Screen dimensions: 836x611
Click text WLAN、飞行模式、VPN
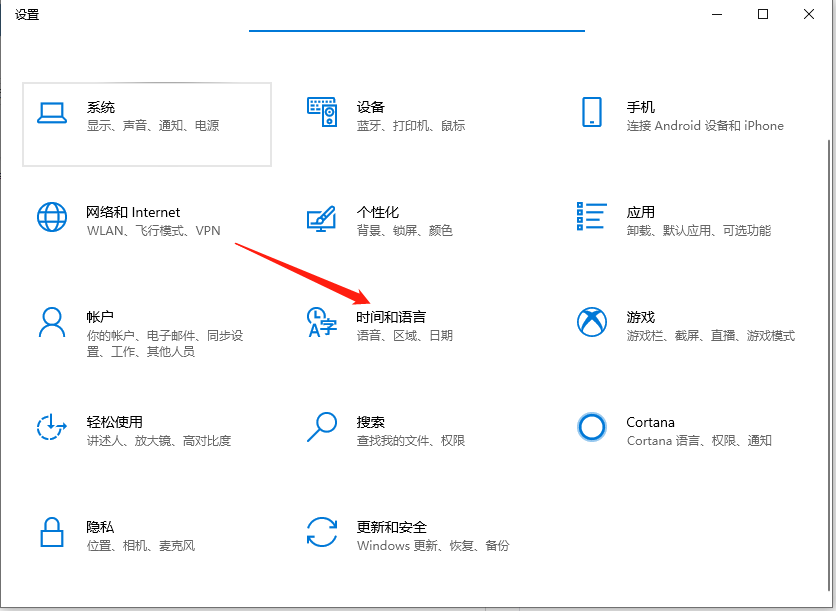click(154, 230)
